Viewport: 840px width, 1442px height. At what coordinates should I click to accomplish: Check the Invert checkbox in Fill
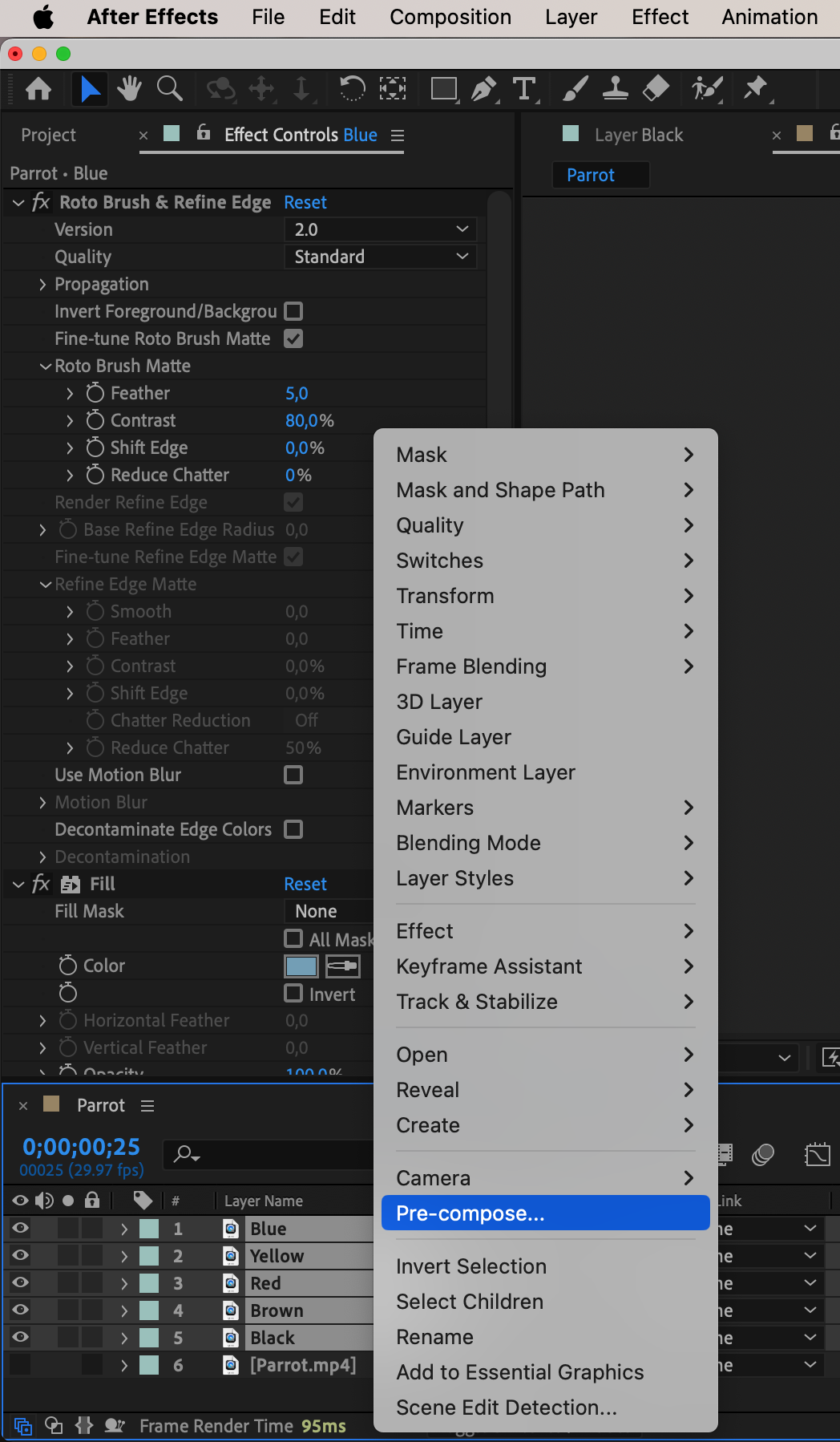294,993
